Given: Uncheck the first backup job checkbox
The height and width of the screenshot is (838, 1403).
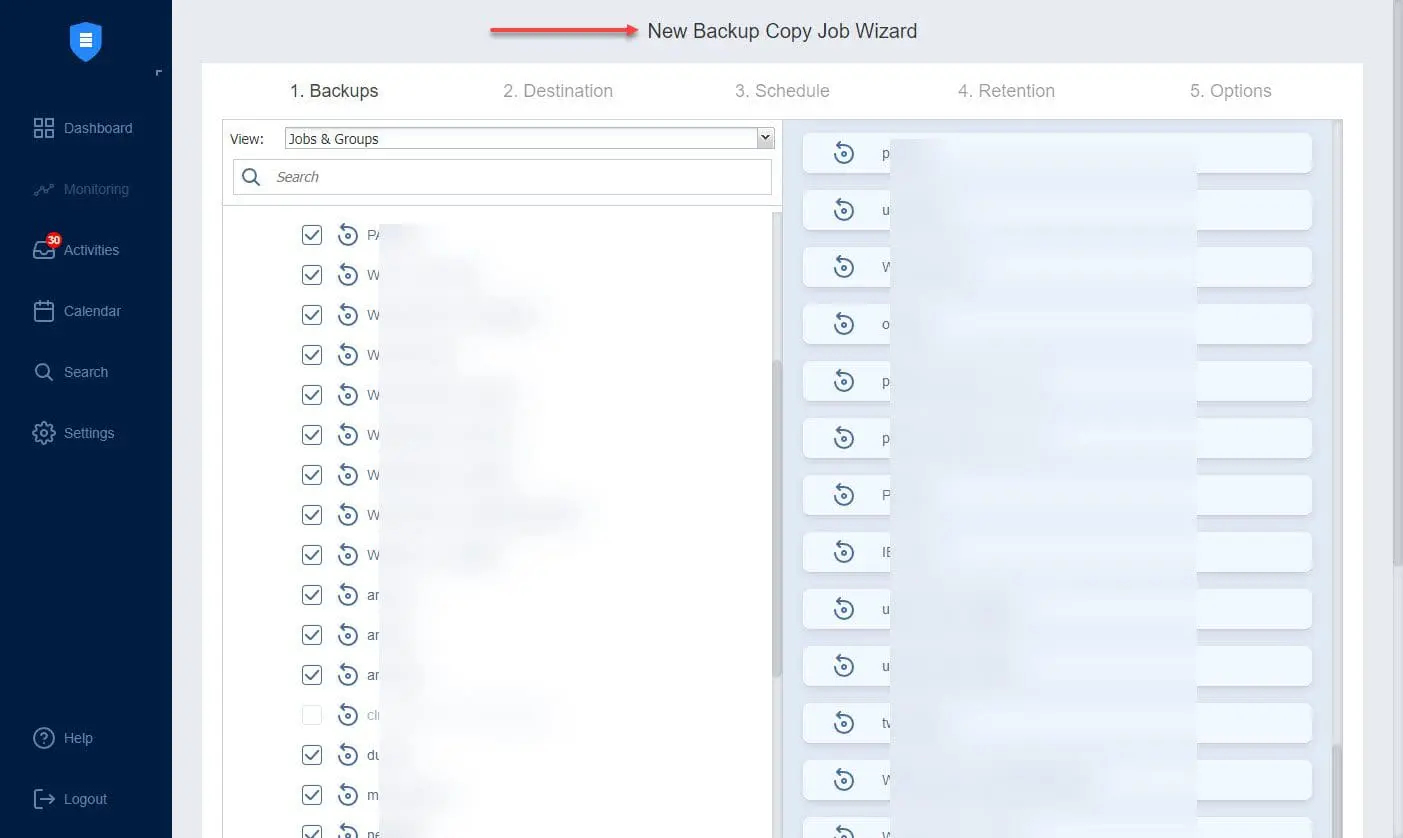Looking at the screenshot, I should coord(311,234).
